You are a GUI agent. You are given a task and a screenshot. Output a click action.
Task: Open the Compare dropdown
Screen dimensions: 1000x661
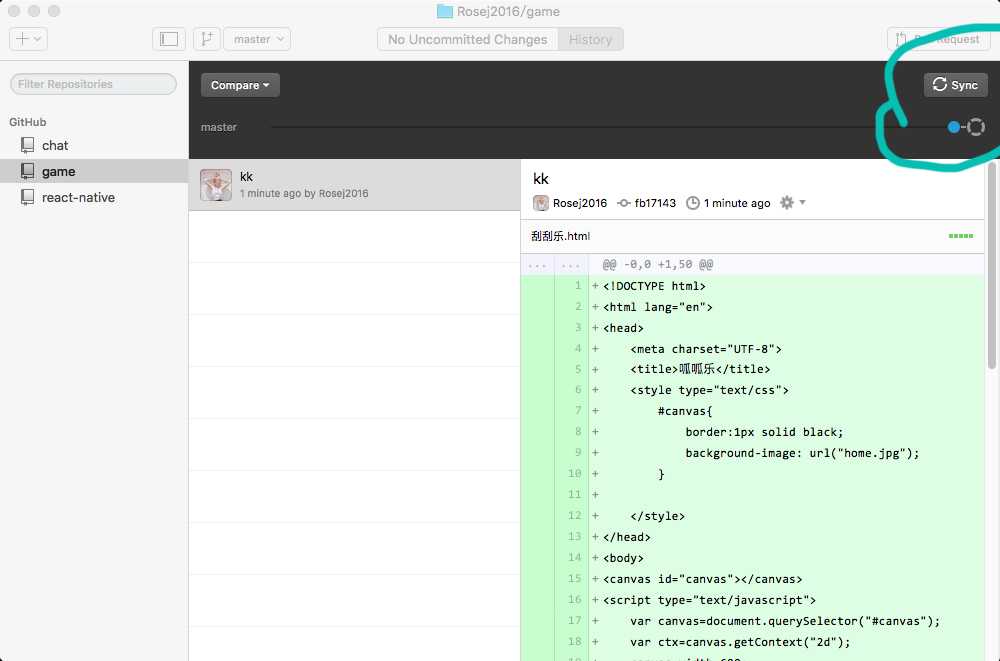pyautogui.click(x=240, y=85)
